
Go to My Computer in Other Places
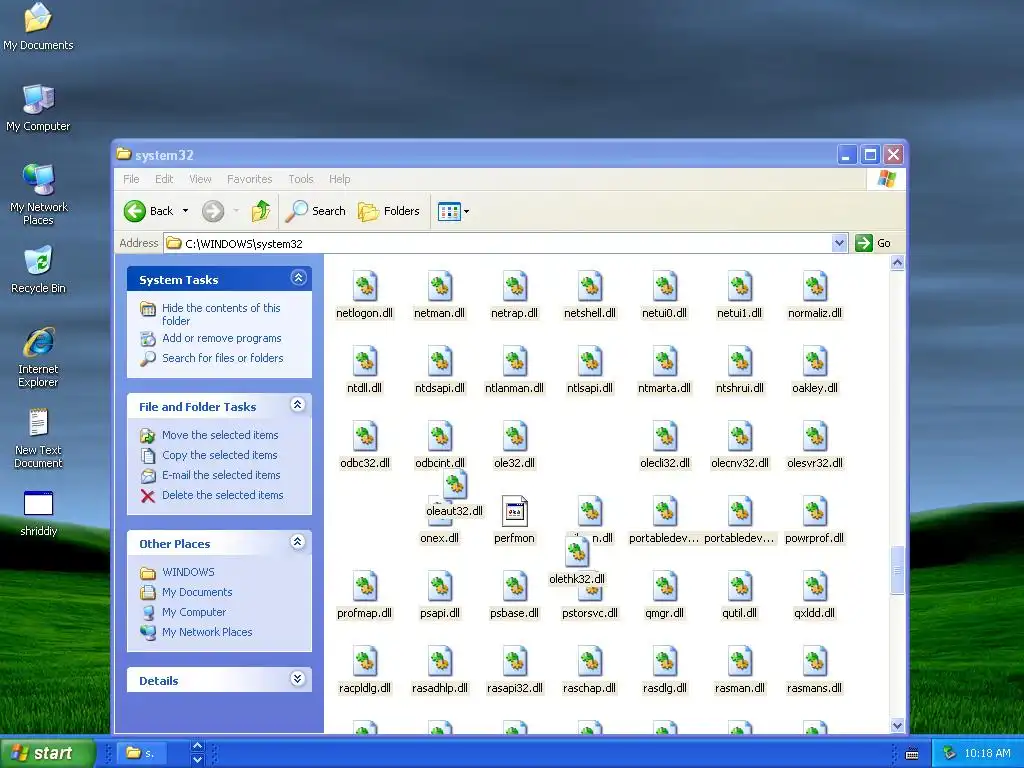(x=194, y=613)
